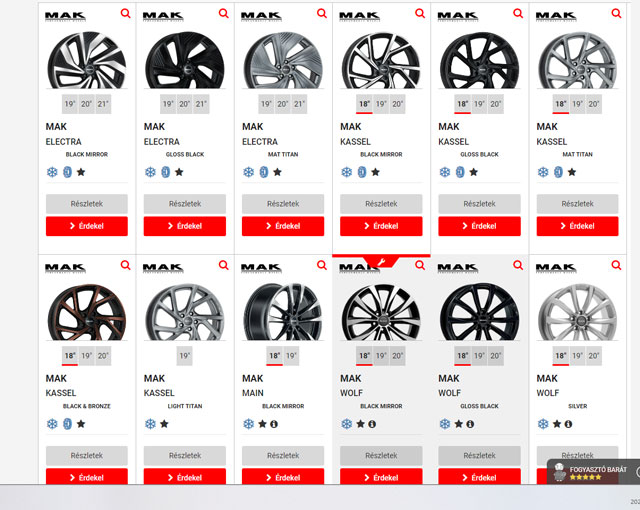
Task: Select 18" size for Kassel Black Mirror
Action: click(364, 104)
